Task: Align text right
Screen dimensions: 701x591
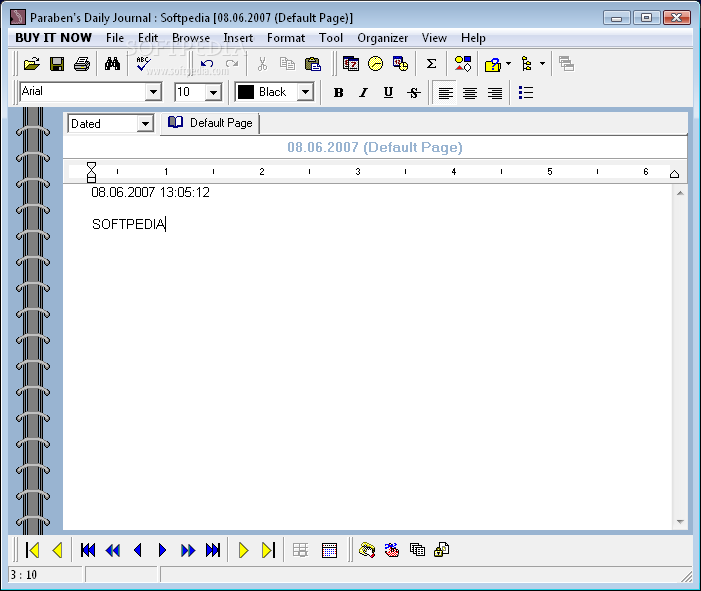Action: point(495,93)
